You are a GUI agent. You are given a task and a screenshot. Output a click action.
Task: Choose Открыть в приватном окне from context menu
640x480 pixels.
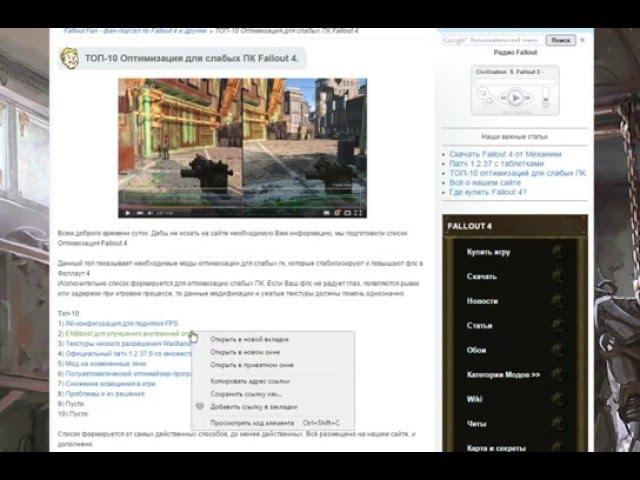252,365
